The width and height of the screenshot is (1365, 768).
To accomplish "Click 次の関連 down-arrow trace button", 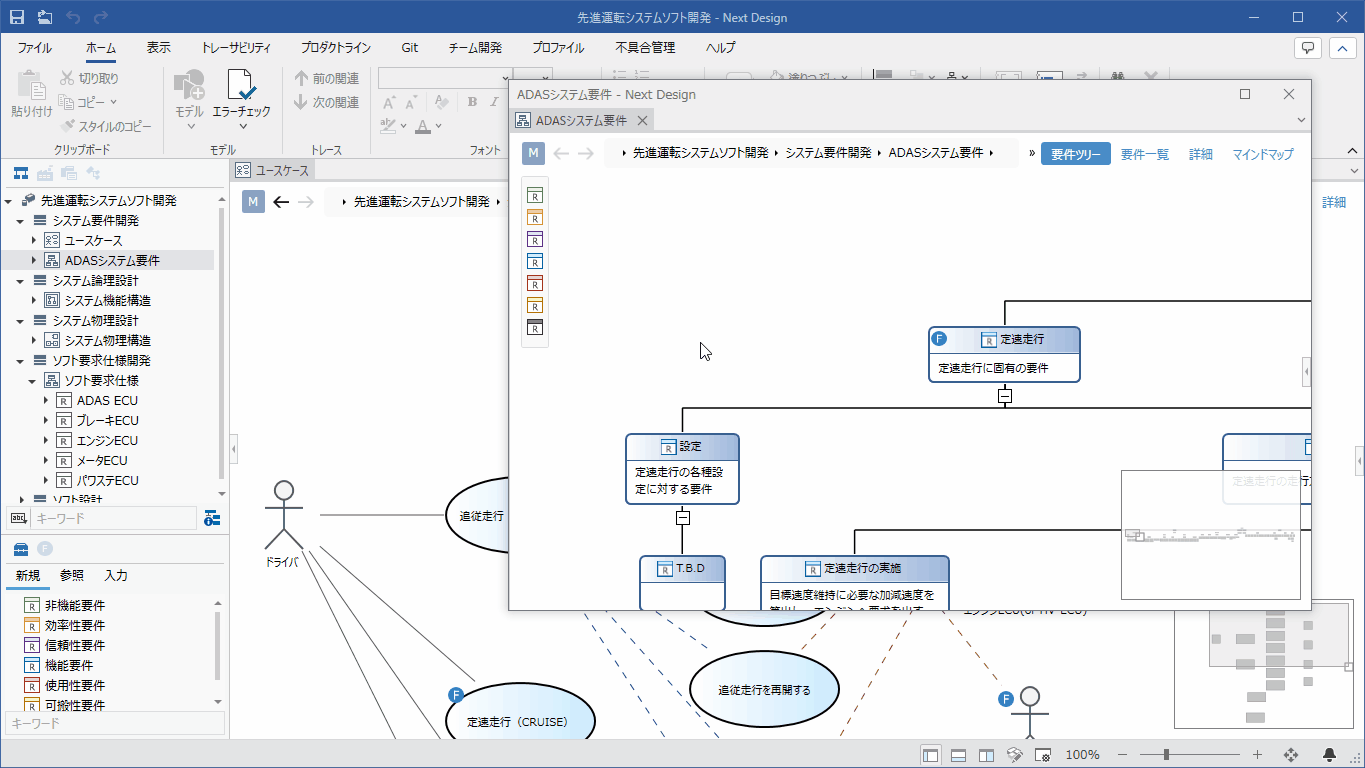I will pos(326,102).
